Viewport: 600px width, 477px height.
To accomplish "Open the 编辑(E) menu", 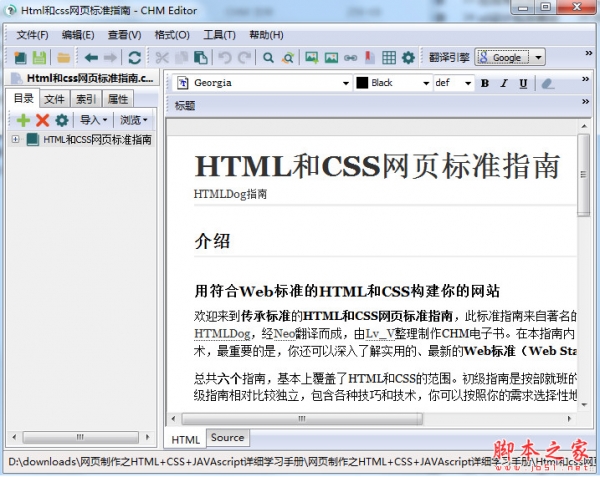I will [78, 35].
